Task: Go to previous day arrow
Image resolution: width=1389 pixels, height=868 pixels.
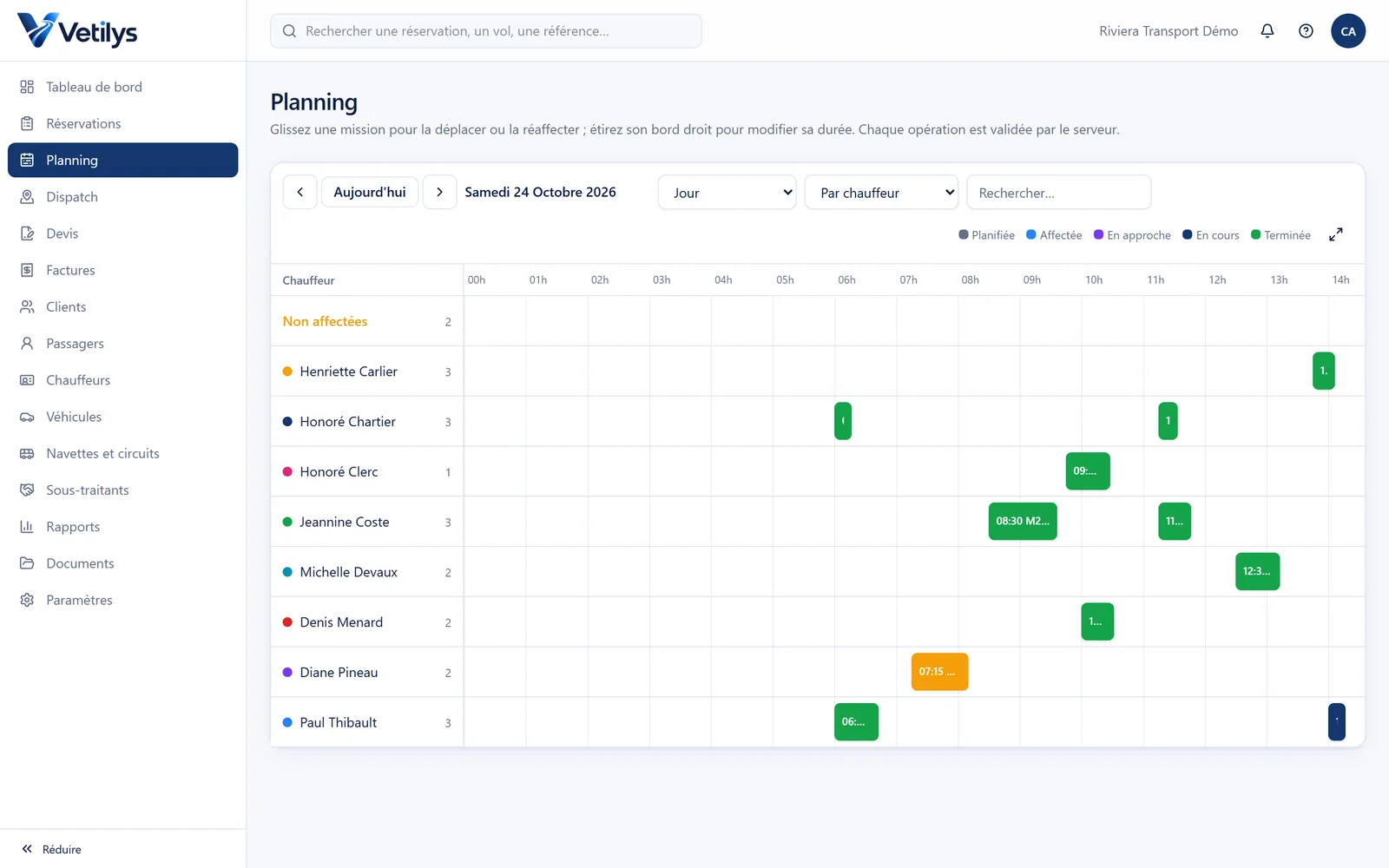Action: coord(300,192)
